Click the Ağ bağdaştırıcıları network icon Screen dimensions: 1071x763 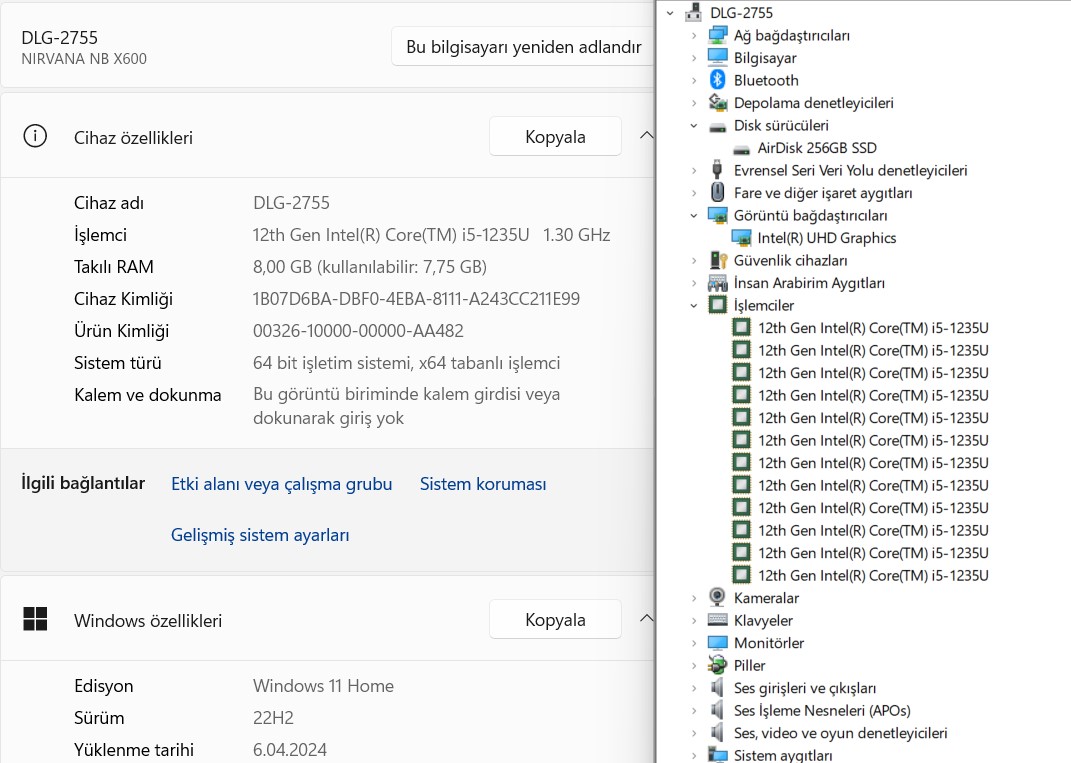[717, 35]
